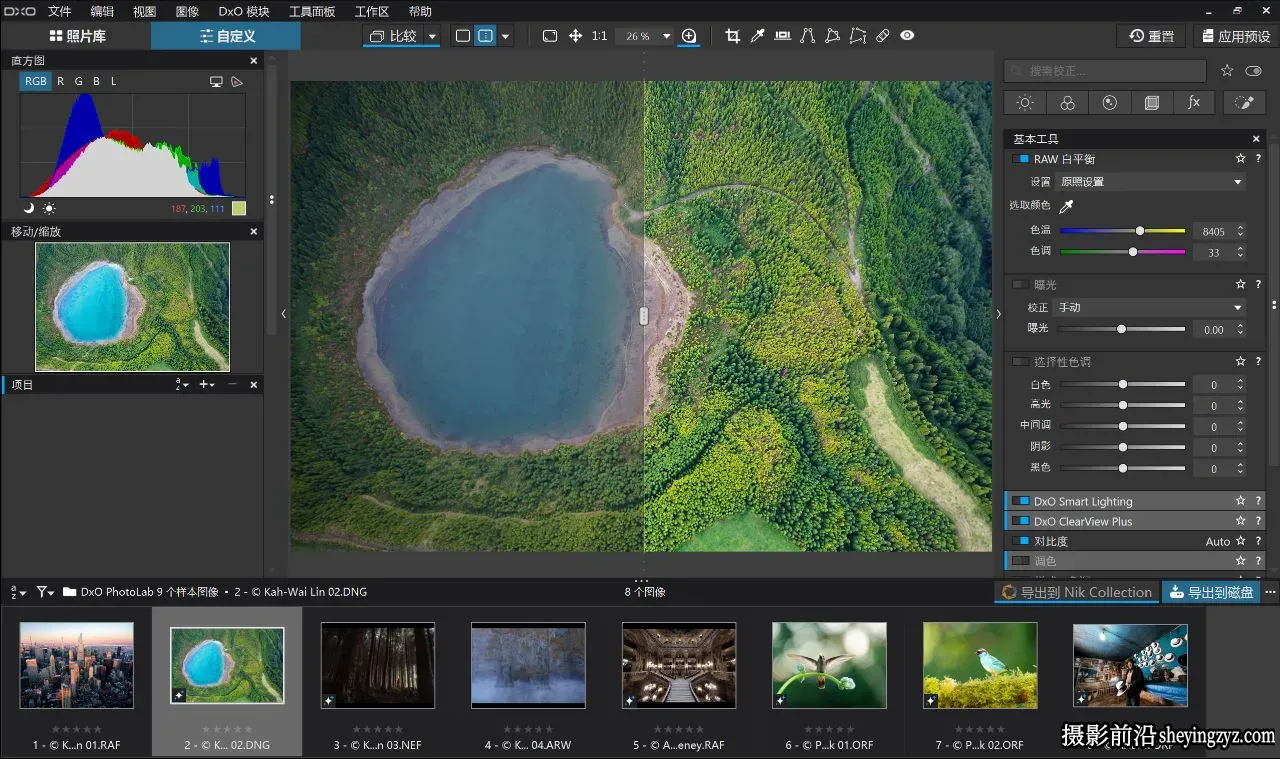1280x759 pixels.
Task: Toggle active corrections only switch
Action: [1254, 71]
